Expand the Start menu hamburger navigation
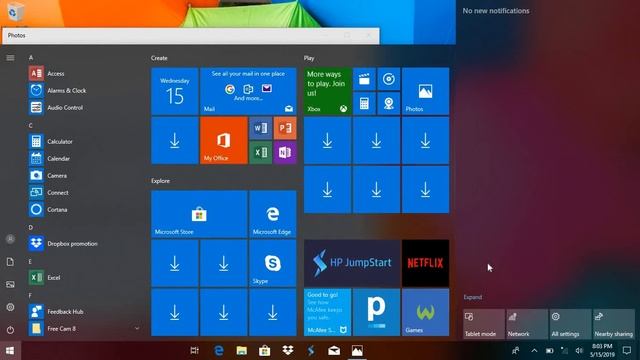This screenshot has width=640, height=360. (10, 58)
